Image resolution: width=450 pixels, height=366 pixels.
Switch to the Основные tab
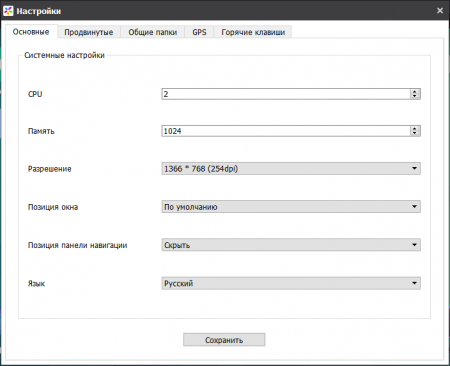click(x=31, y=32)
